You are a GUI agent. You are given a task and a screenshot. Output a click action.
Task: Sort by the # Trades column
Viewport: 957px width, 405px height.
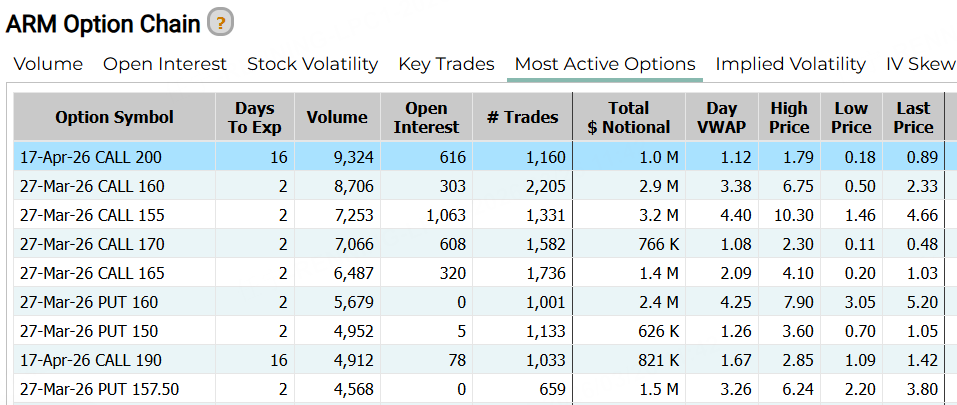tap(522, 117)
